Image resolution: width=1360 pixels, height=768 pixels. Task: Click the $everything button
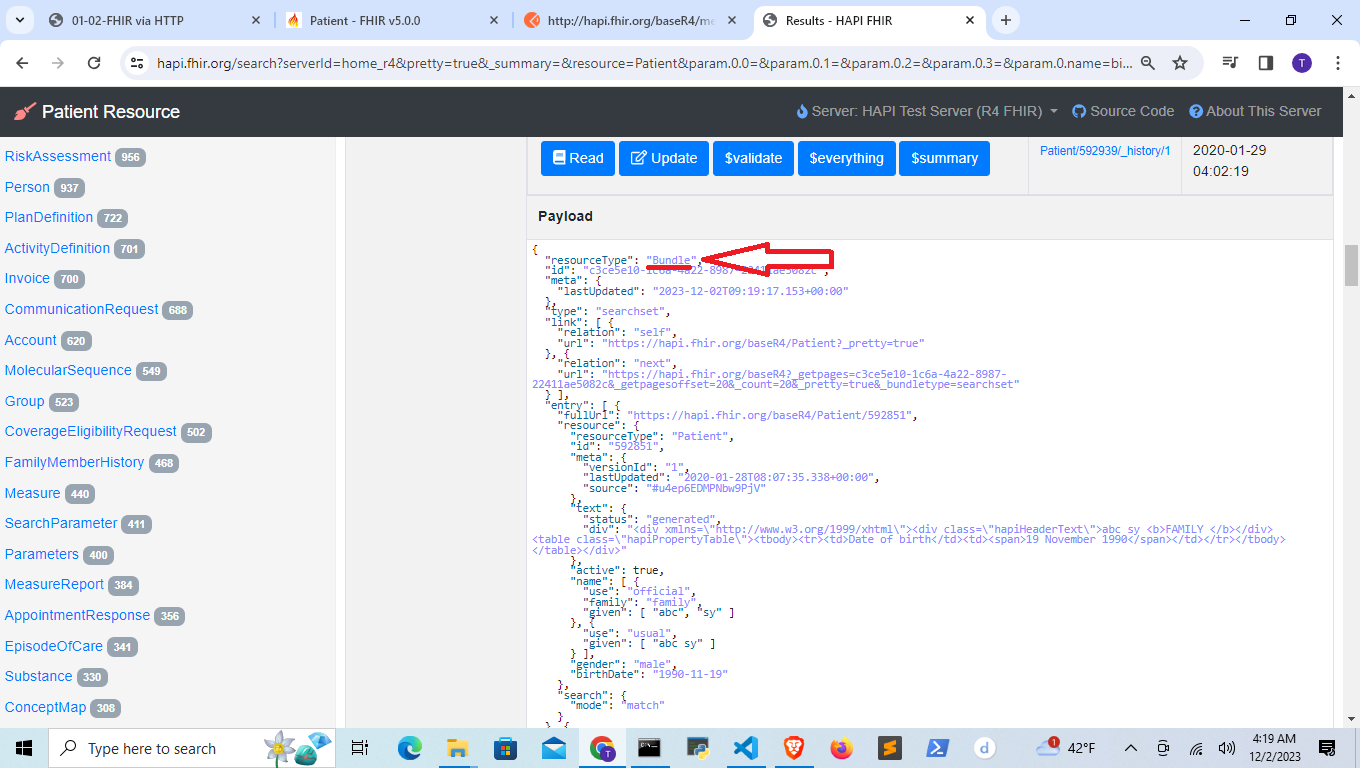coord(846,158)
